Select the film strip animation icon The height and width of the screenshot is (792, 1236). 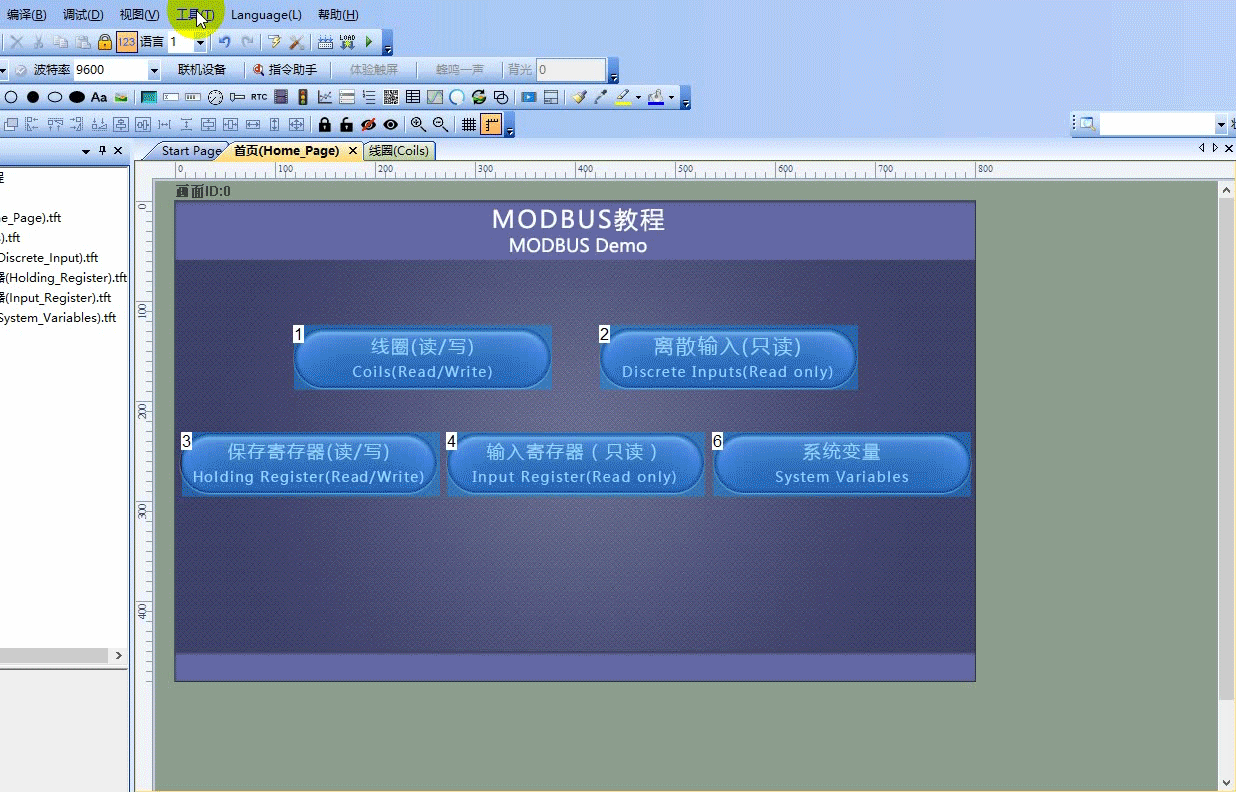pyautogui.click(x=281, y=97)
